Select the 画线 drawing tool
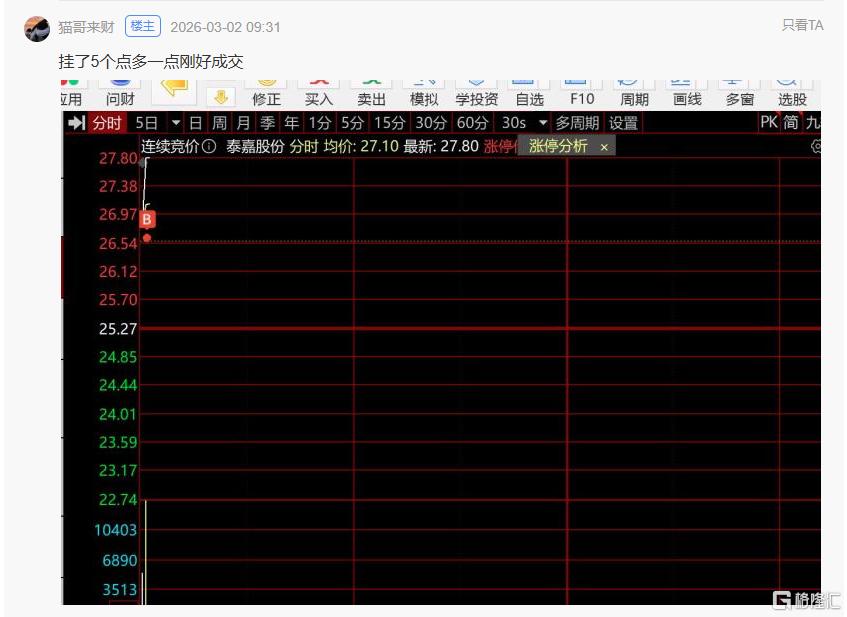The height and width of the screenshot is (617, 847). click(x=687, y=92)
